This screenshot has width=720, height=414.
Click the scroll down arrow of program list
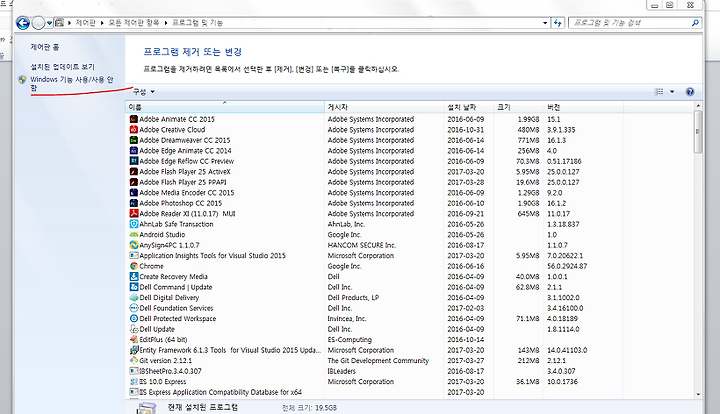(x=698, y=394)
